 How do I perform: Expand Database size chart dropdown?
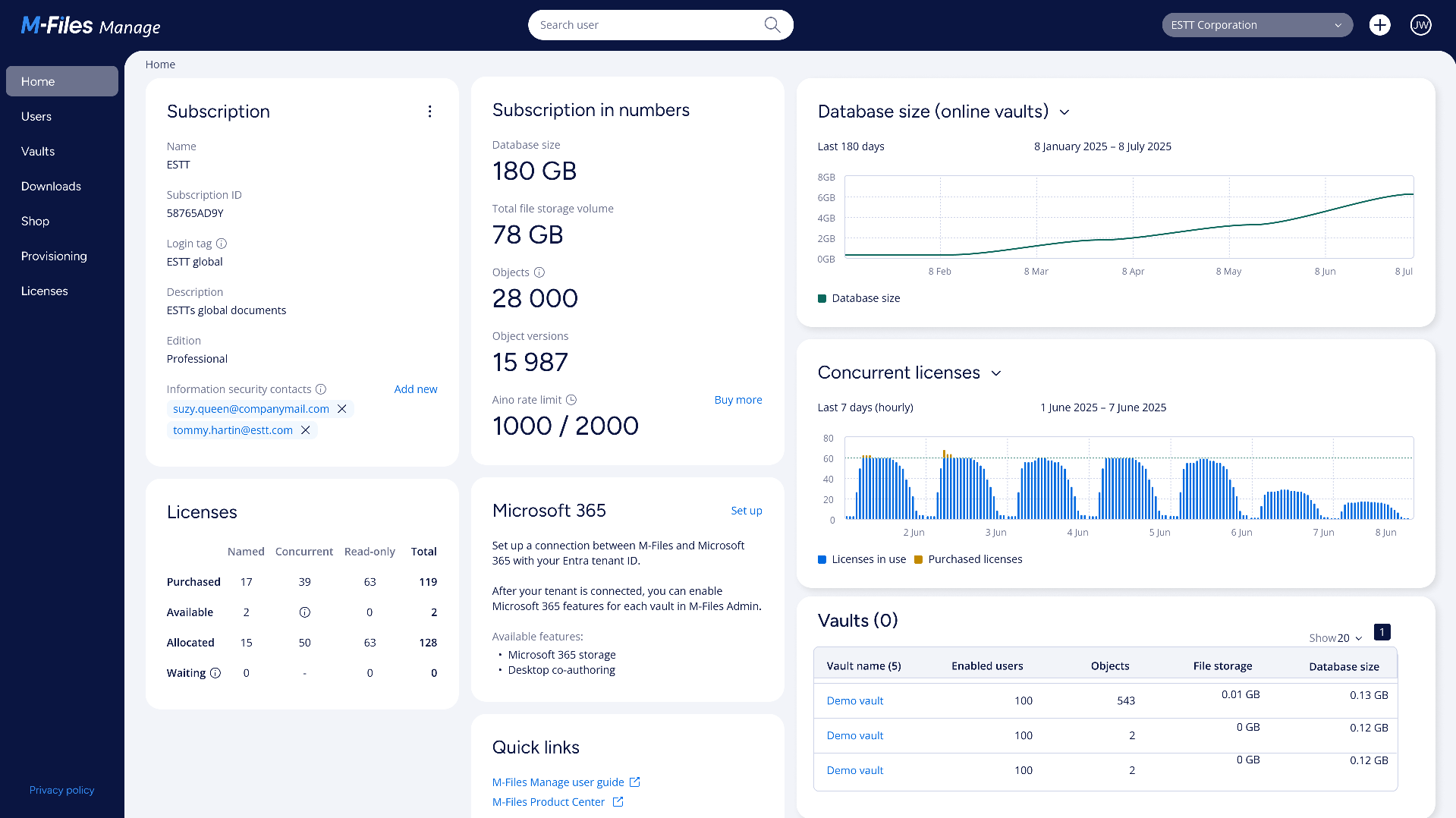pos(1064,112)
